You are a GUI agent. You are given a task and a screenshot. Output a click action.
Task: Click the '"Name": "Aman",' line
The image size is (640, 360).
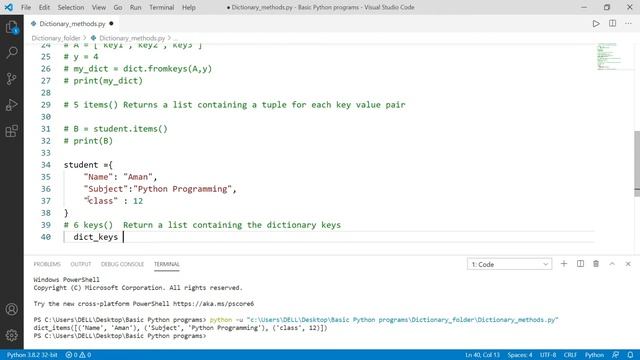120,177
